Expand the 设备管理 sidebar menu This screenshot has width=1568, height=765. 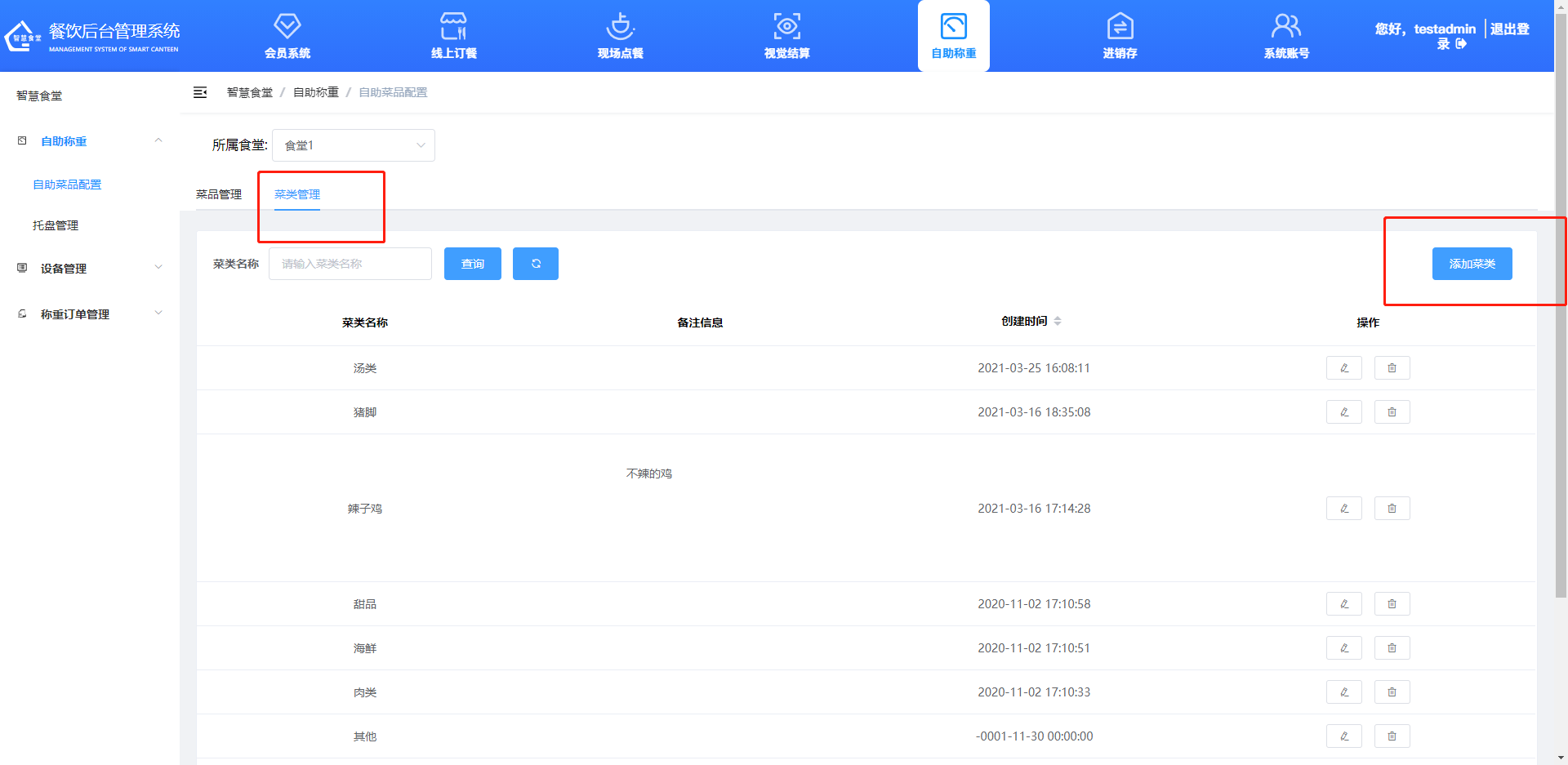(x=90, y=269)
